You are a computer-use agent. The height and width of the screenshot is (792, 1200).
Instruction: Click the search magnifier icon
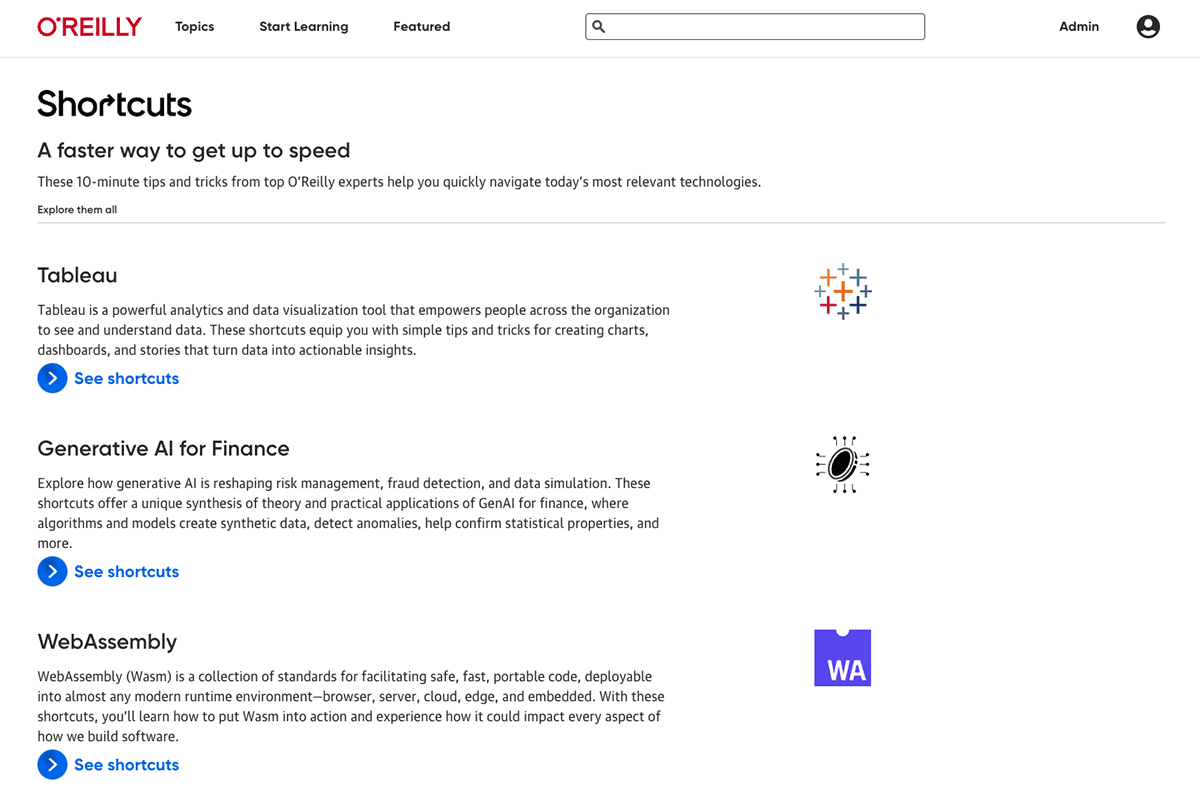coord(599,27)
